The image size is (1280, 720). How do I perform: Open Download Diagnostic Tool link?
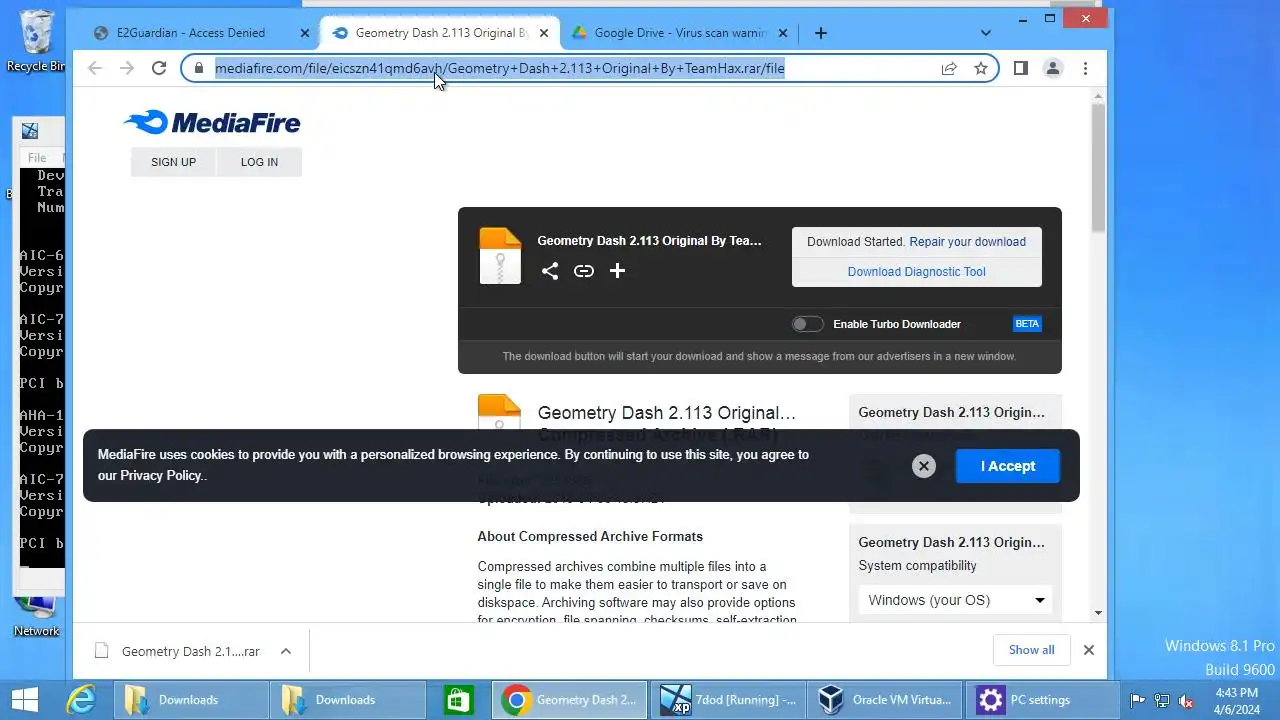click(x=917, y=272)
